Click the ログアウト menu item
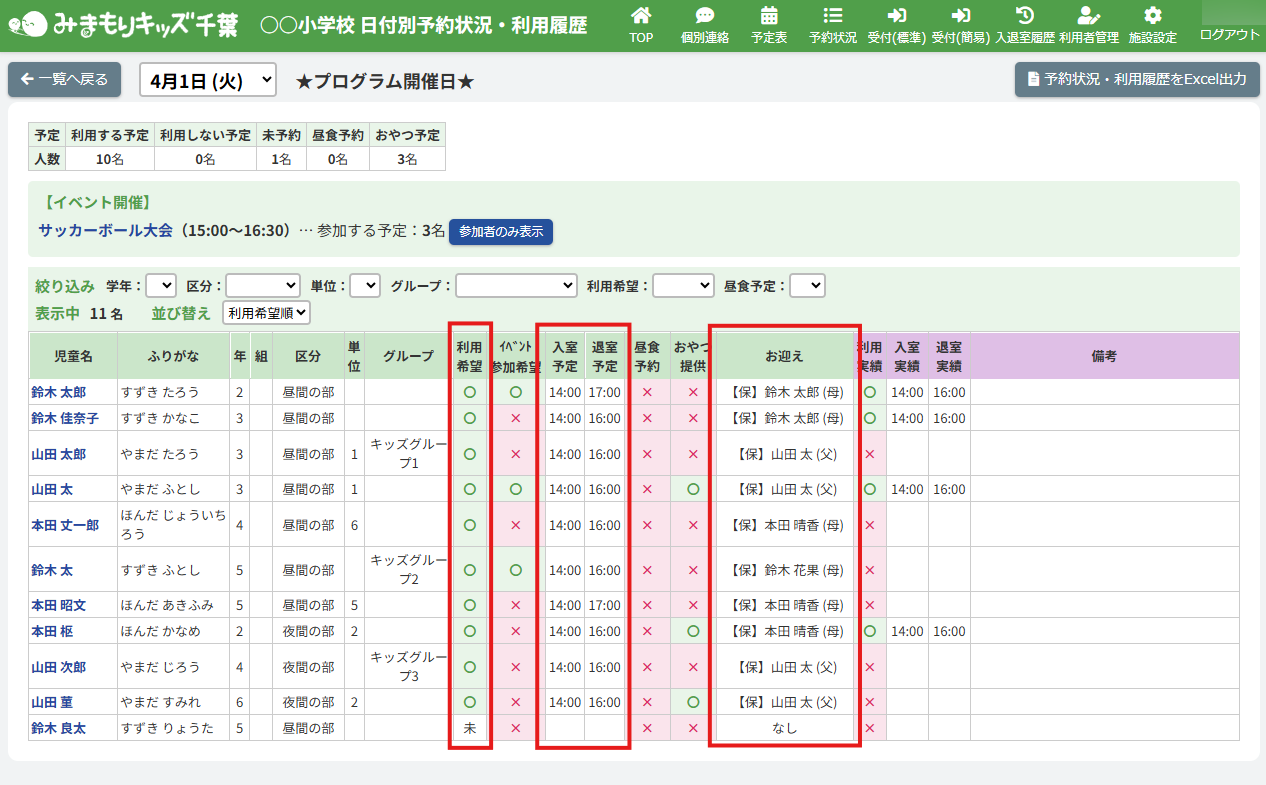 [1229, 34]
